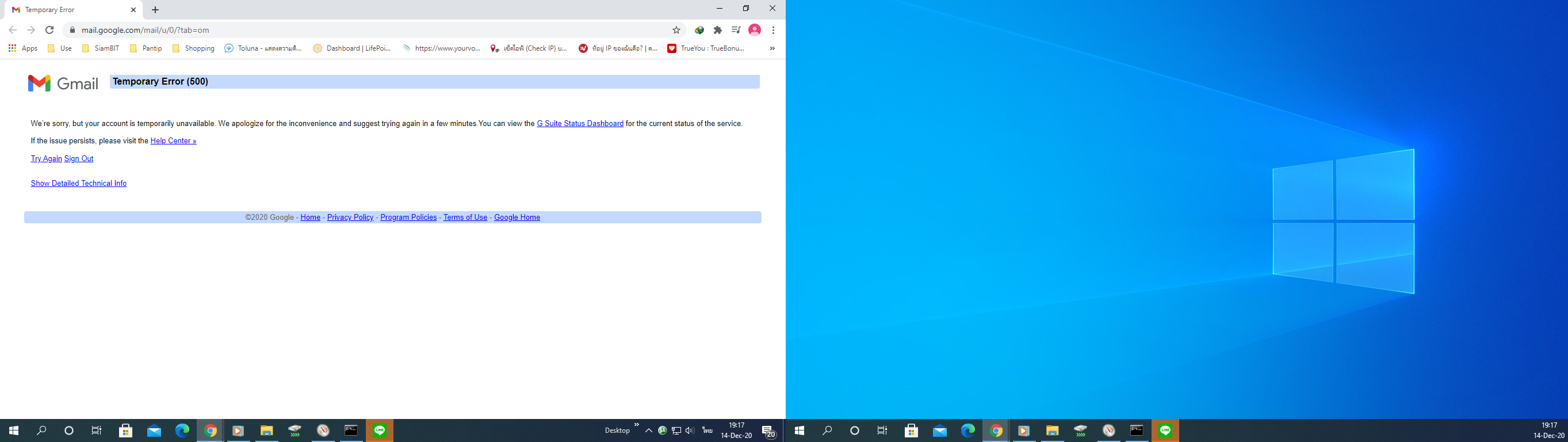
Task: Open the LINE app on the Chrome-side taskbar
Action: [x=379, y=430]
